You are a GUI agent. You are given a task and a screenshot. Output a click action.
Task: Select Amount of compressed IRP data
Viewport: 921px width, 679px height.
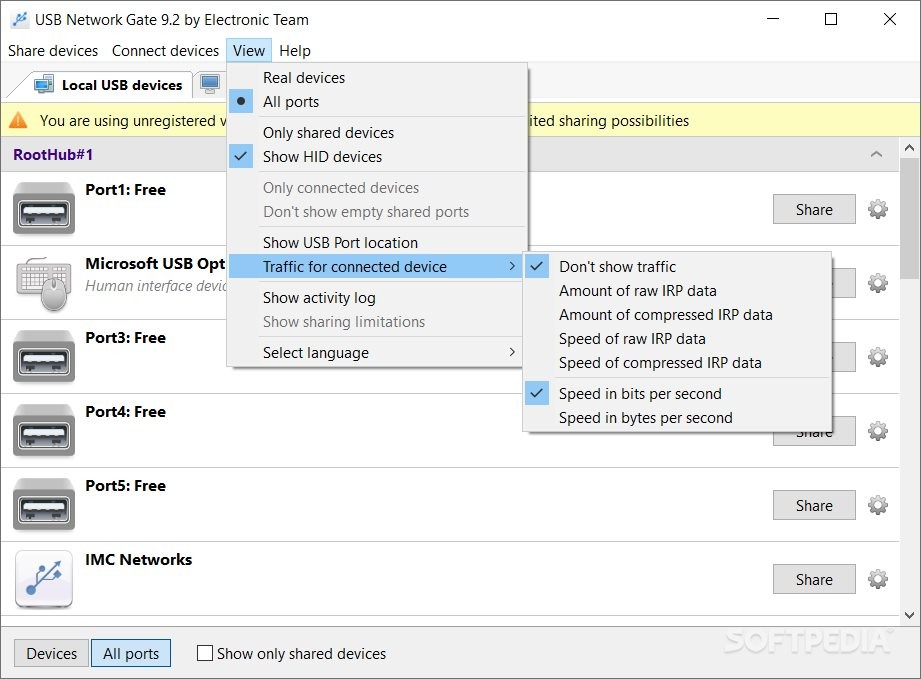(677, 315)
